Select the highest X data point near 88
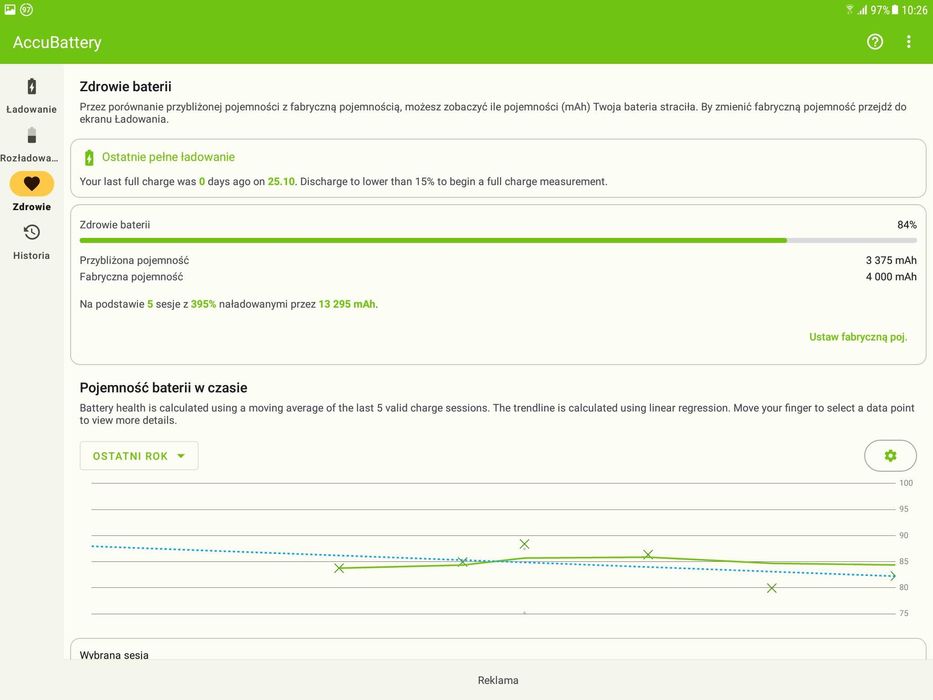The height and width of the screenshot is (700, 933). pyautogui.click(x=524, y=544)
